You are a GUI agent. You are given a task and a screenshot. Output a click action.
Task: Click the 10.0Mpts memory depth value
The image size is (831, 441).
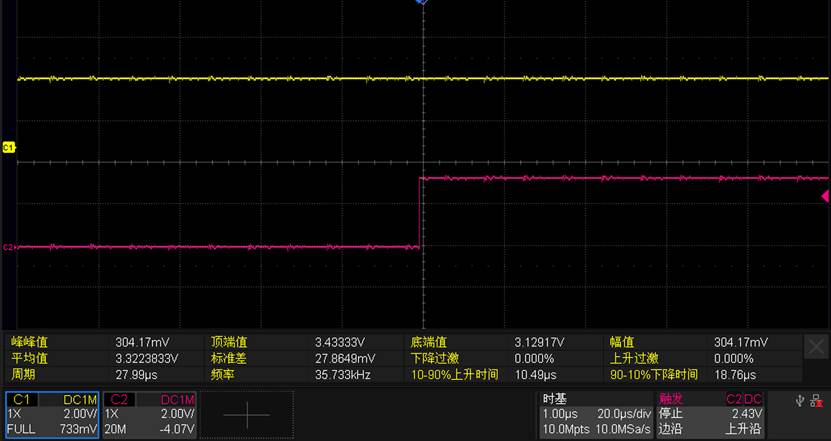coord(566,429)
